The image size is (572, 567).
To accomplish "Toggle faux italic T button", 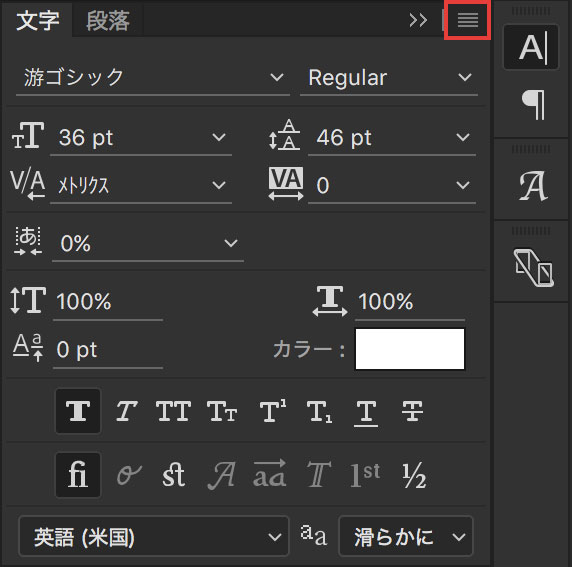I will coord(126,411).
